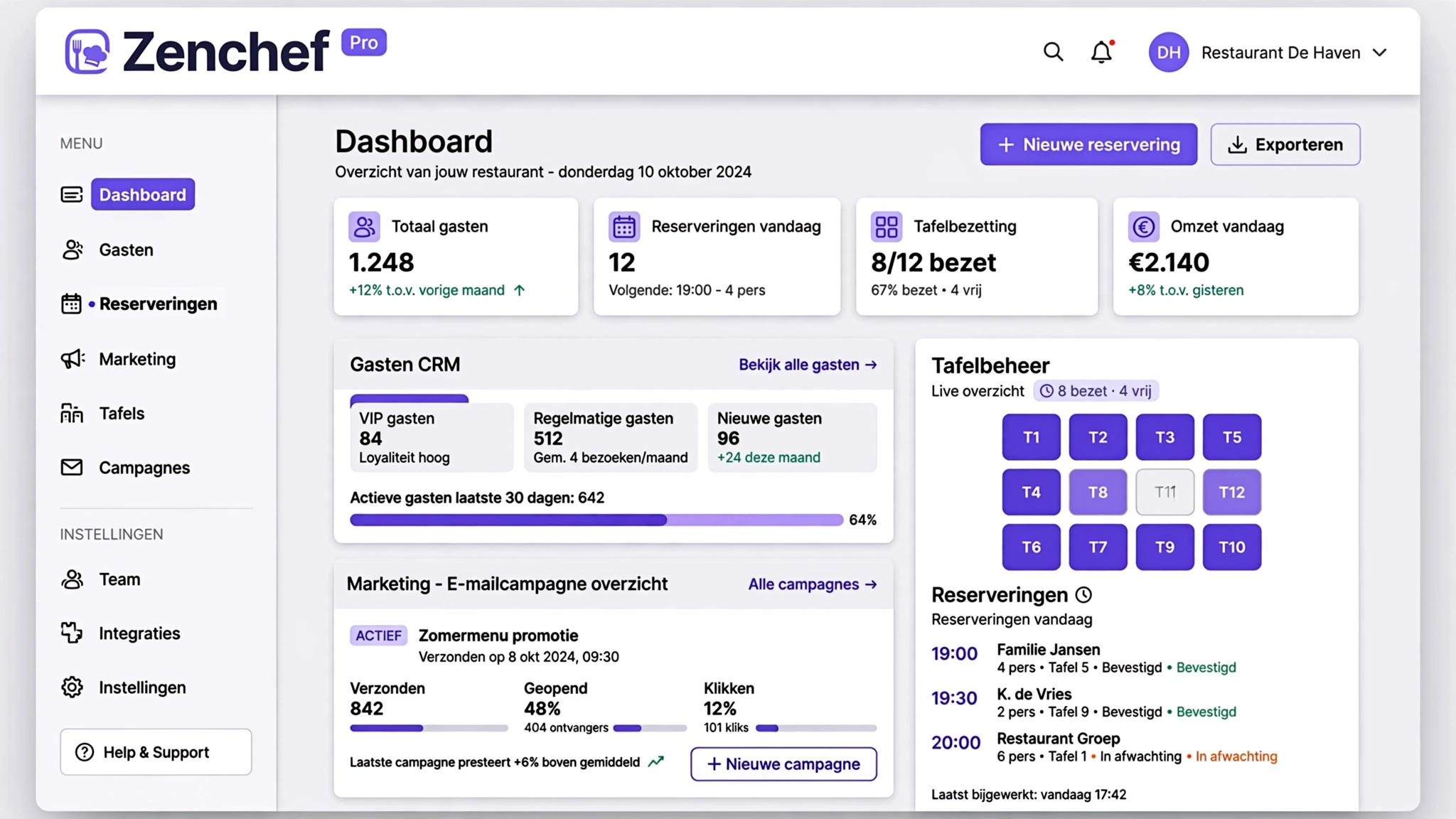Image resolution: width=1456 pixels, height=819 pixels.
Task: Select table T7 tile
Action: click(1098, 547)
